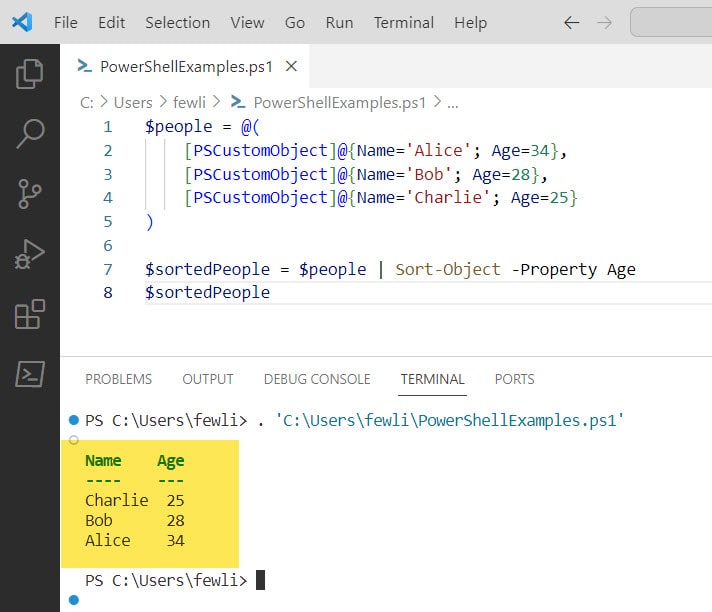
Task: Open the File menu
Action: click(x=65, y=23)
